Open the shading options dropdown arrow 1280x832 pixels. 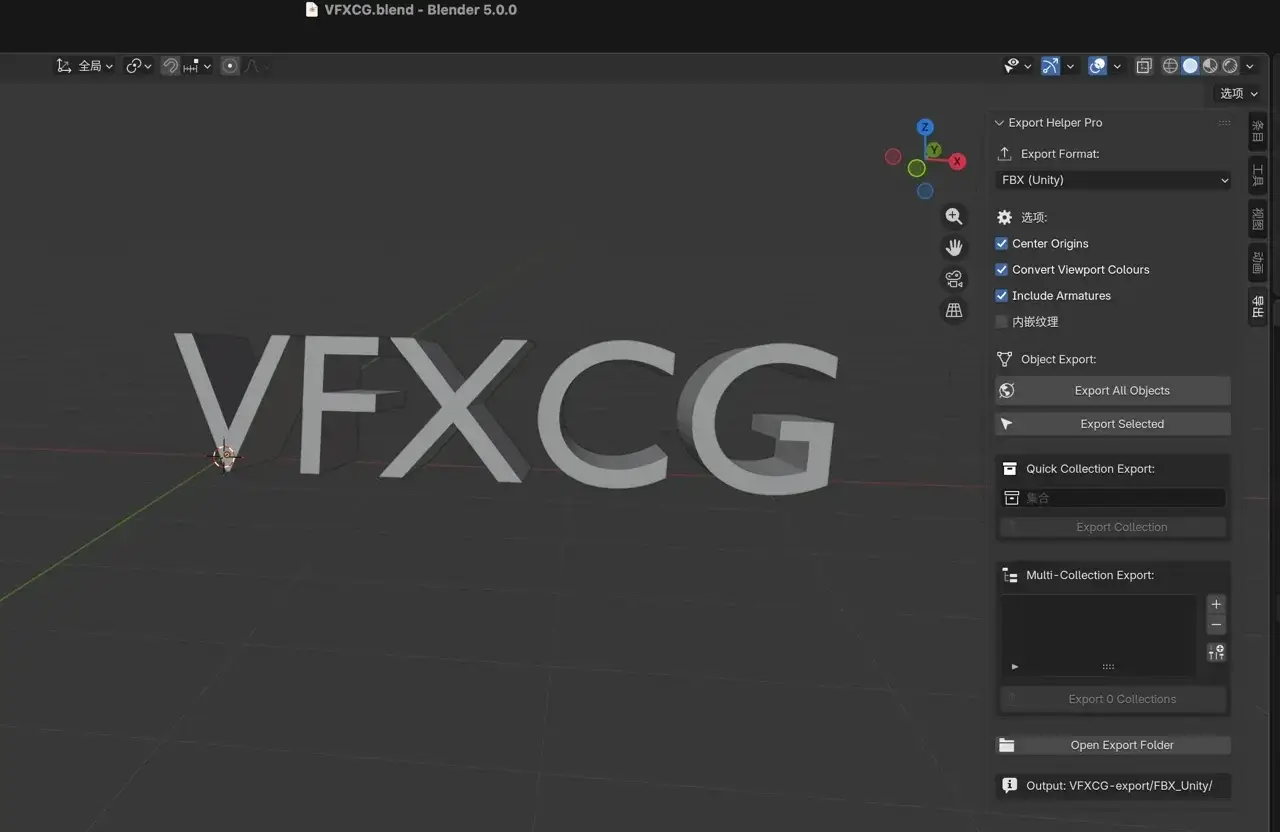[1250, 66]
